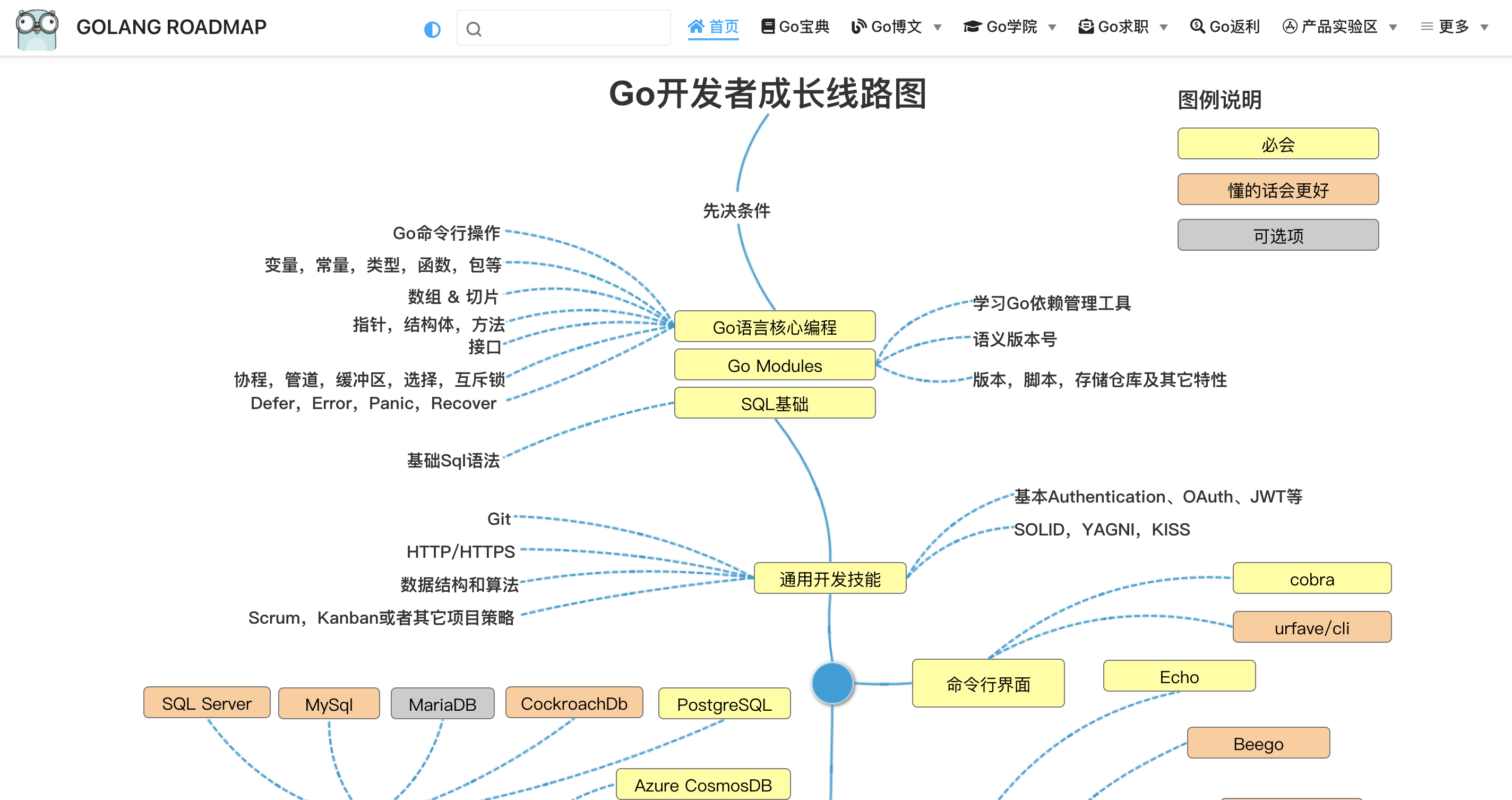1512x800 pixels.
Task: Click the app store icon for 产品实验区
Action: [x=1290, y=27]
